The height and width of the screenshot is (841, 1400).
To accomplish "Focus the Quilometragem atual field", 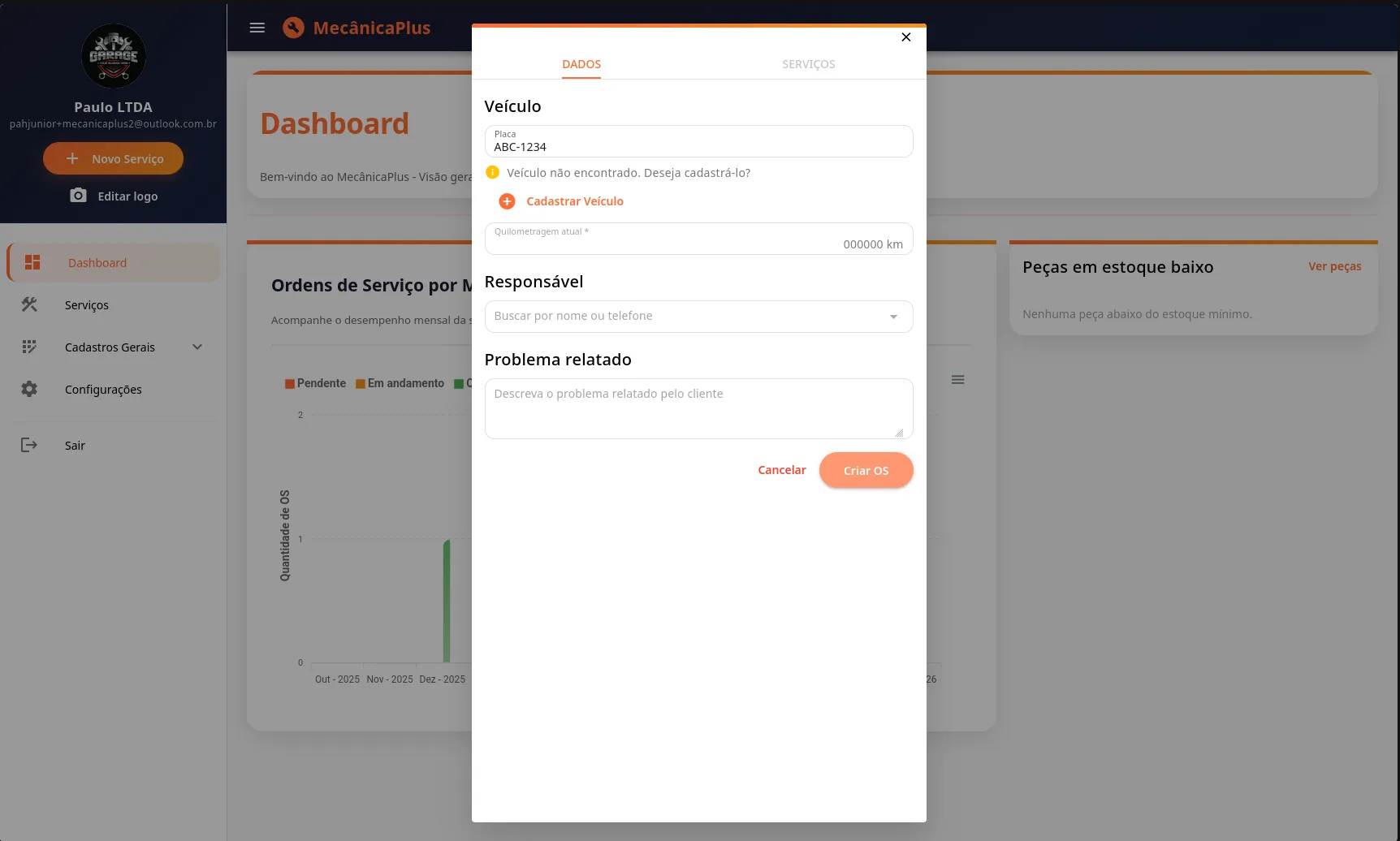I will [x=699, y=239].
